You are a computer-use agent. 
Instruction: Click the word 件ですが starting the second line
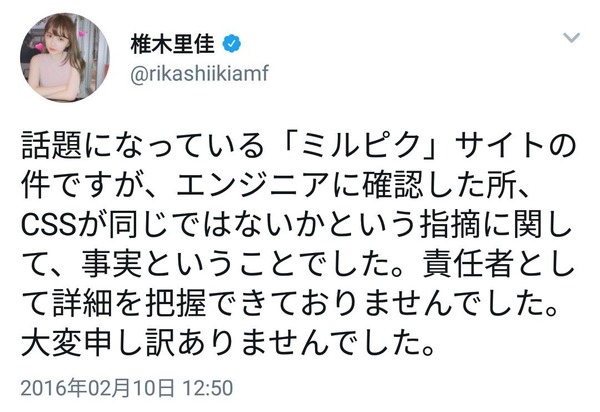pos(79,186)
